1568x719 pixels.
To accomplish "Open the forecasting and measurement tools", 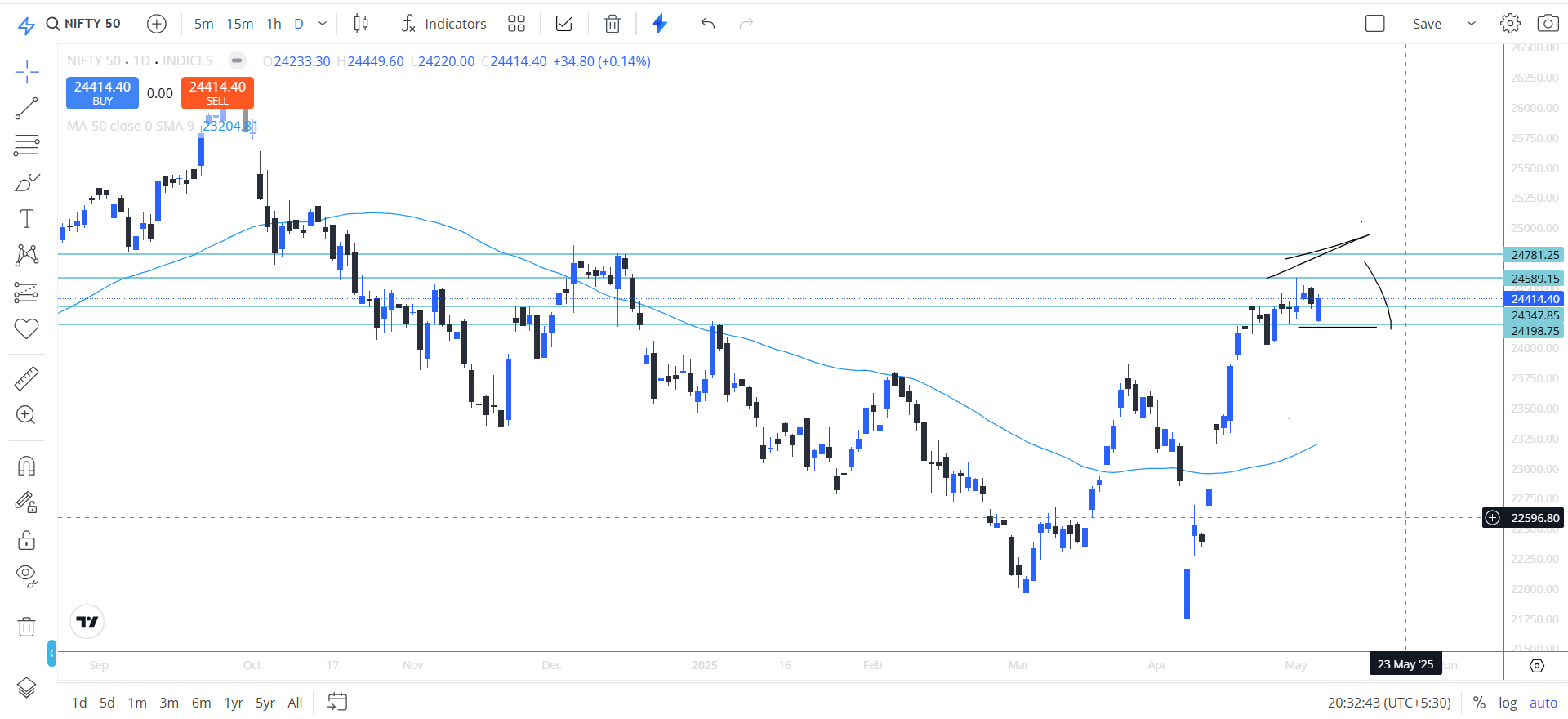I will pos(27,292).
